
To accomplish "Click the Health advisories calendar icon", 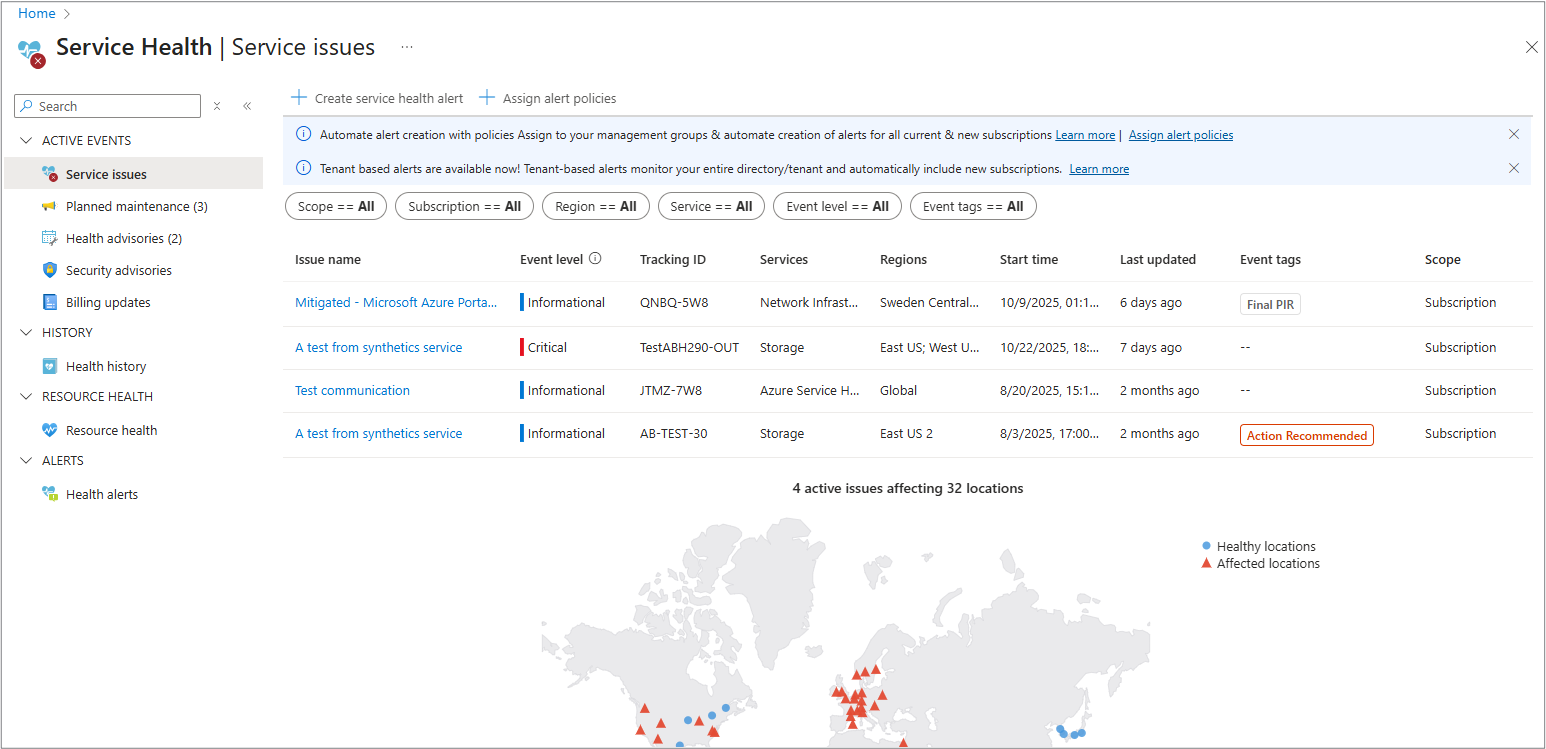I will (49, 238).
